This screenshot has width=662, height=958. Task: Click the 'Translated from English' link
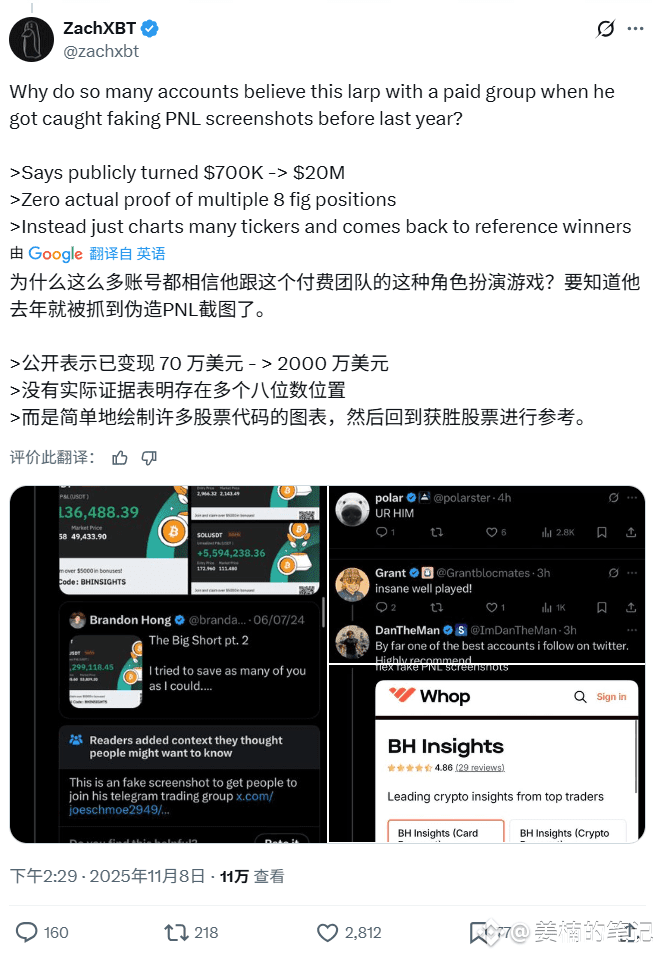pyautogui.click(x=127, y=254)
